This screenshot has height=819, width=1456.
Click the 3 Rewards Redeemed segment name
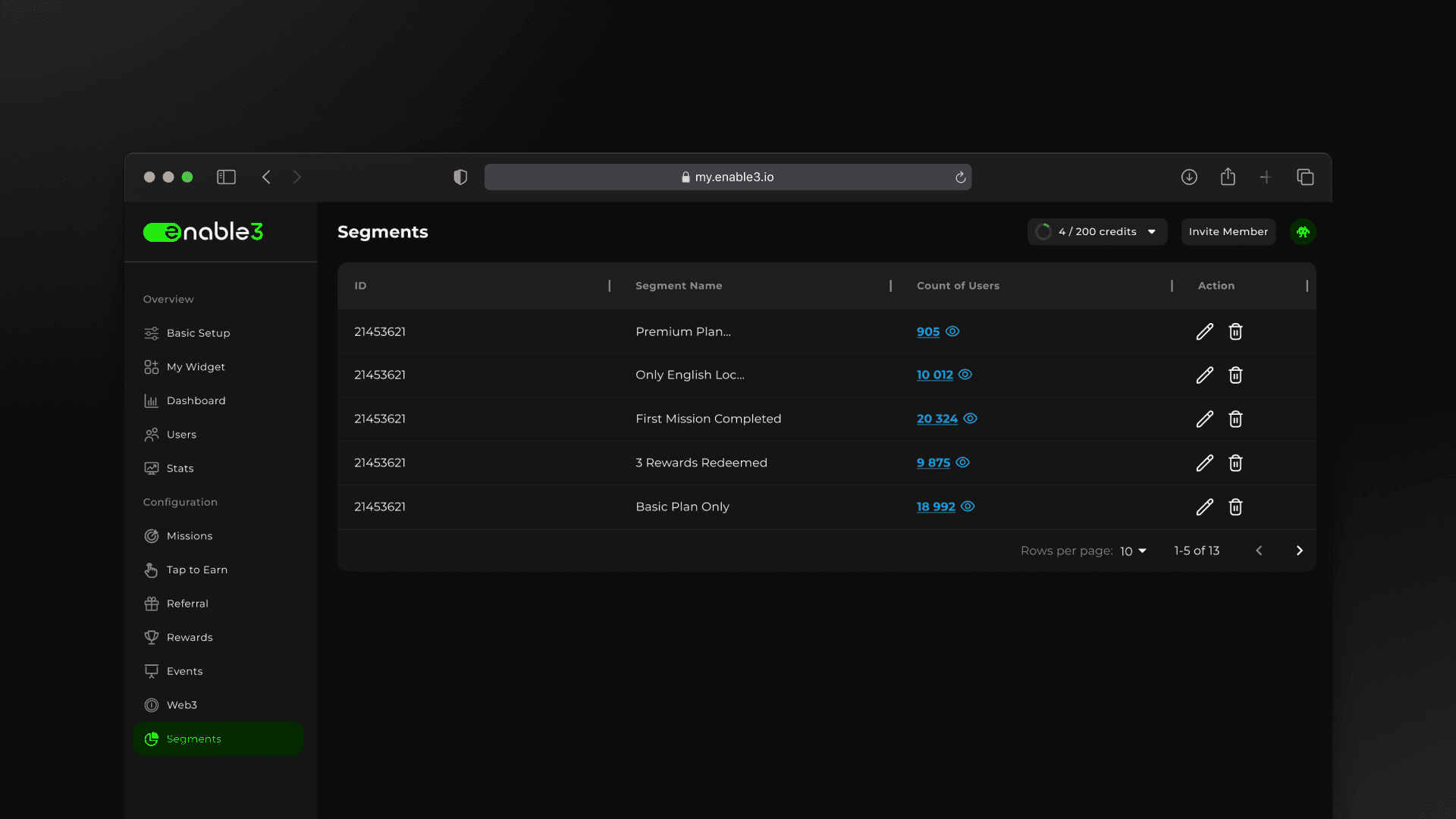tap(701, 463)
